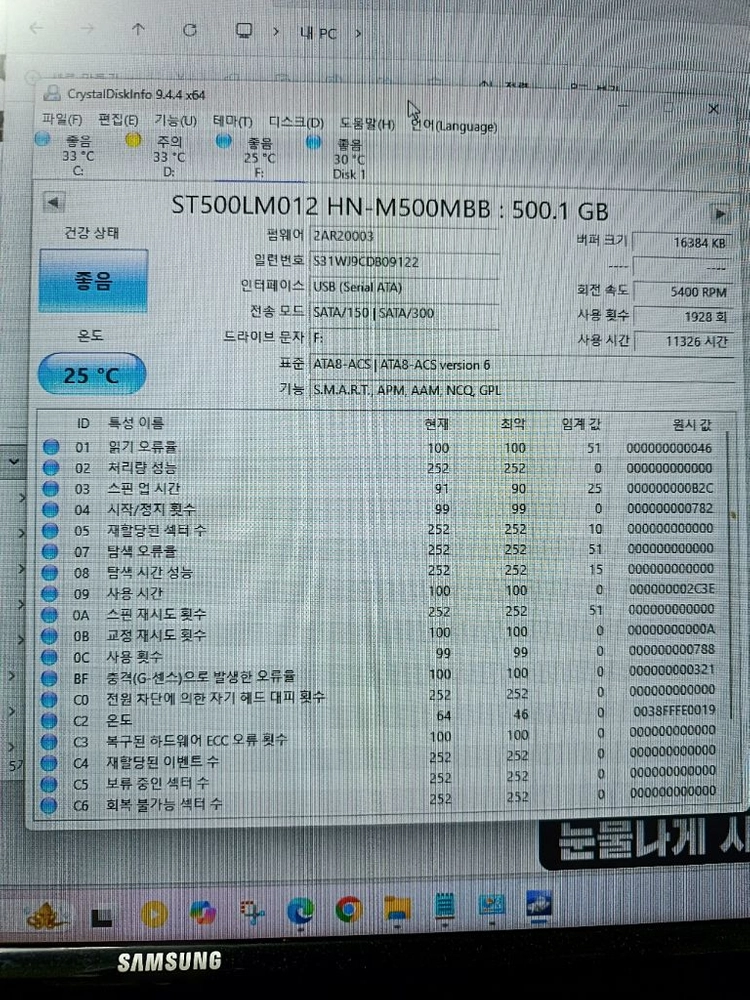Open Copilot from the taskbar

[203, 913]
